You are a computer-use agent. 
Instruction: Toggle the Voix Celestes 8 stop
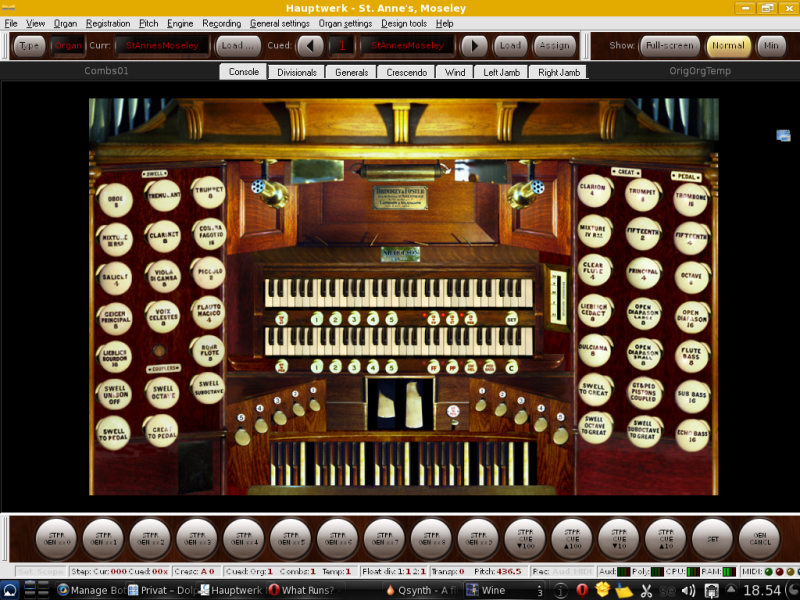[x=163, y=316]
